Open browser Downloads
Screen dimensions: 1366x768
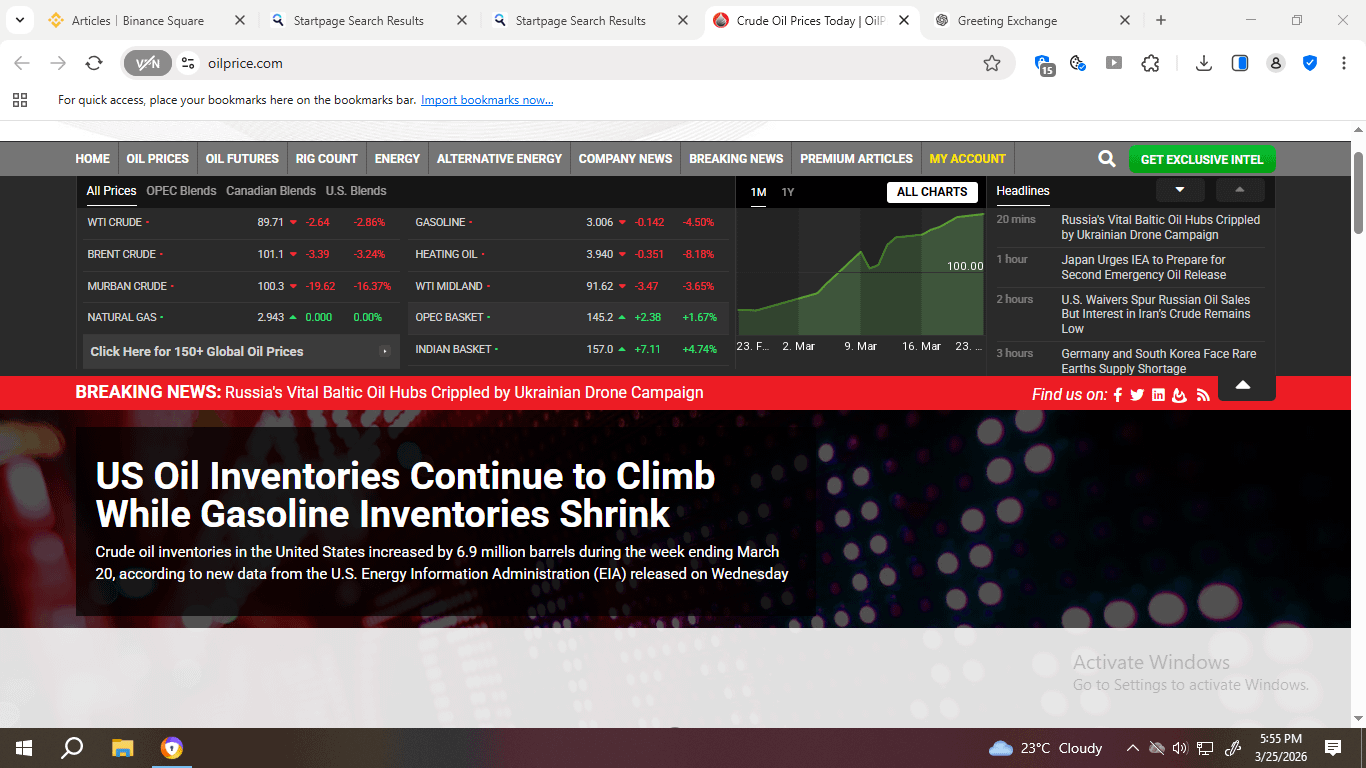[1204, 63]
